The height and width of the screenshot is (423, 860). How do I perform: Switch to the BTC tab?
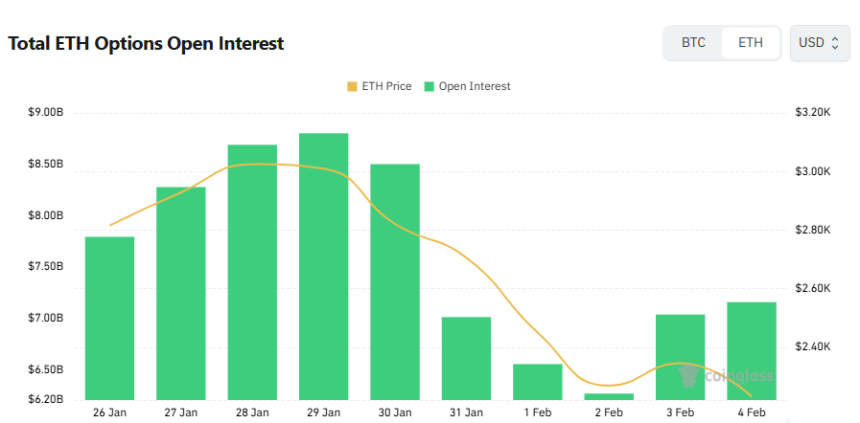tap(693, 43)
